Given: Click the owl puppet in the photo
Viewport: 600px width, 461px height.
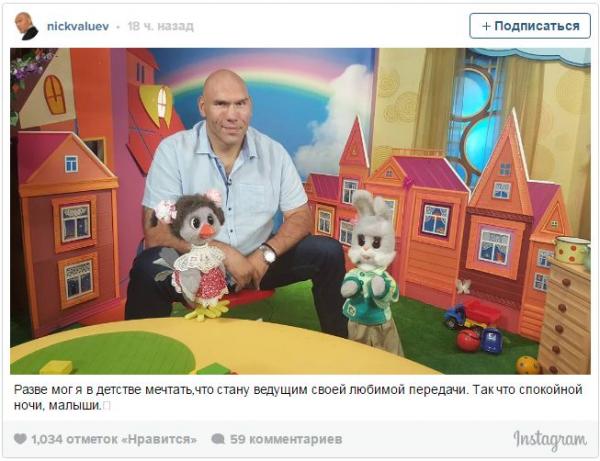Looking at the screenshot, I should tap(195, 254).
